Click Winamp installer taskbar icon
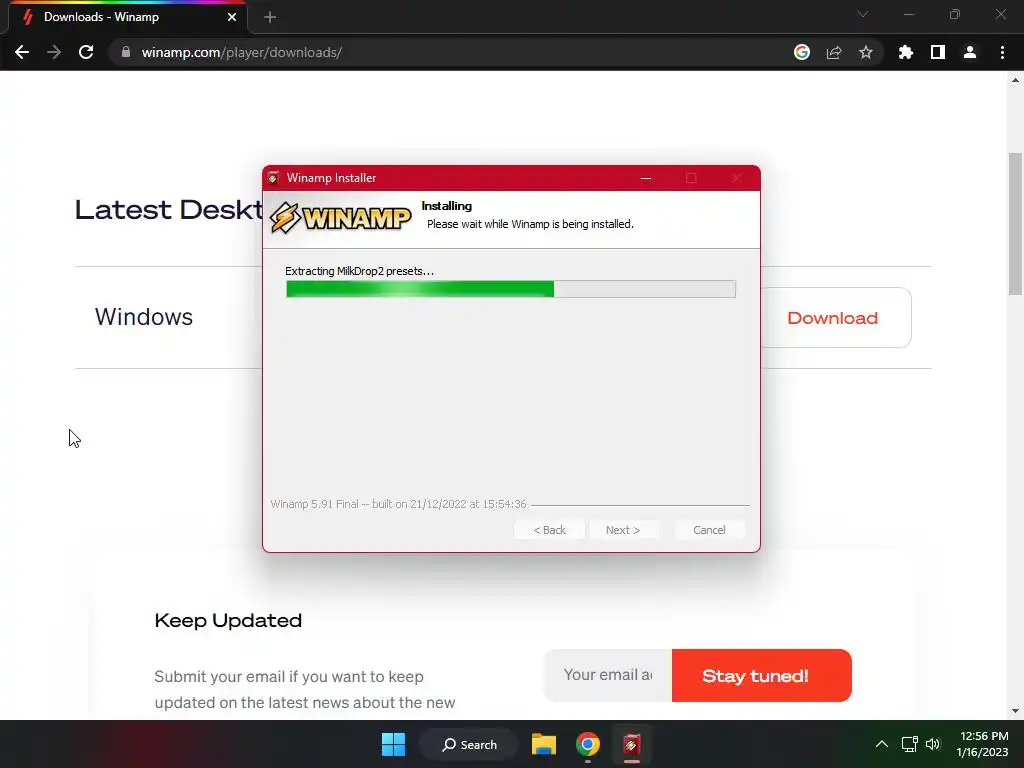This screenshot has height=768, width=1024. 632,744
